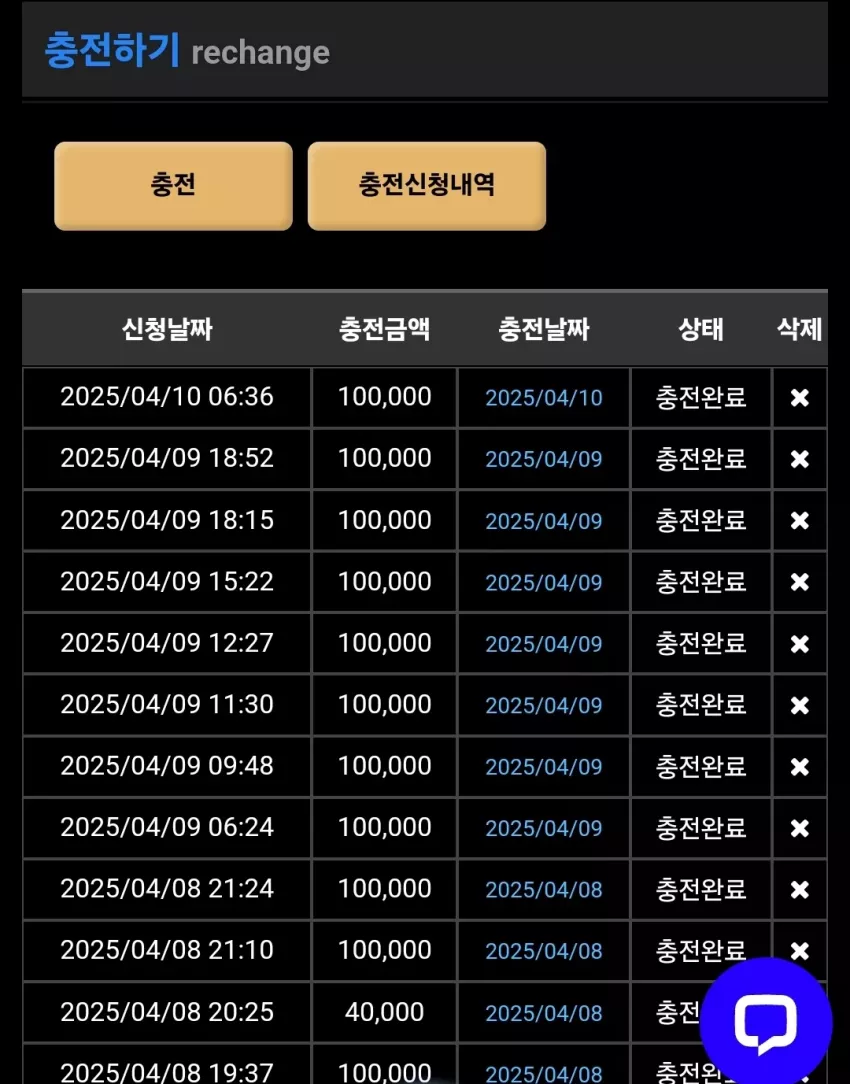
Task: Click X on the 2025/04/09 15:22 row
Action: click(800, 582)
